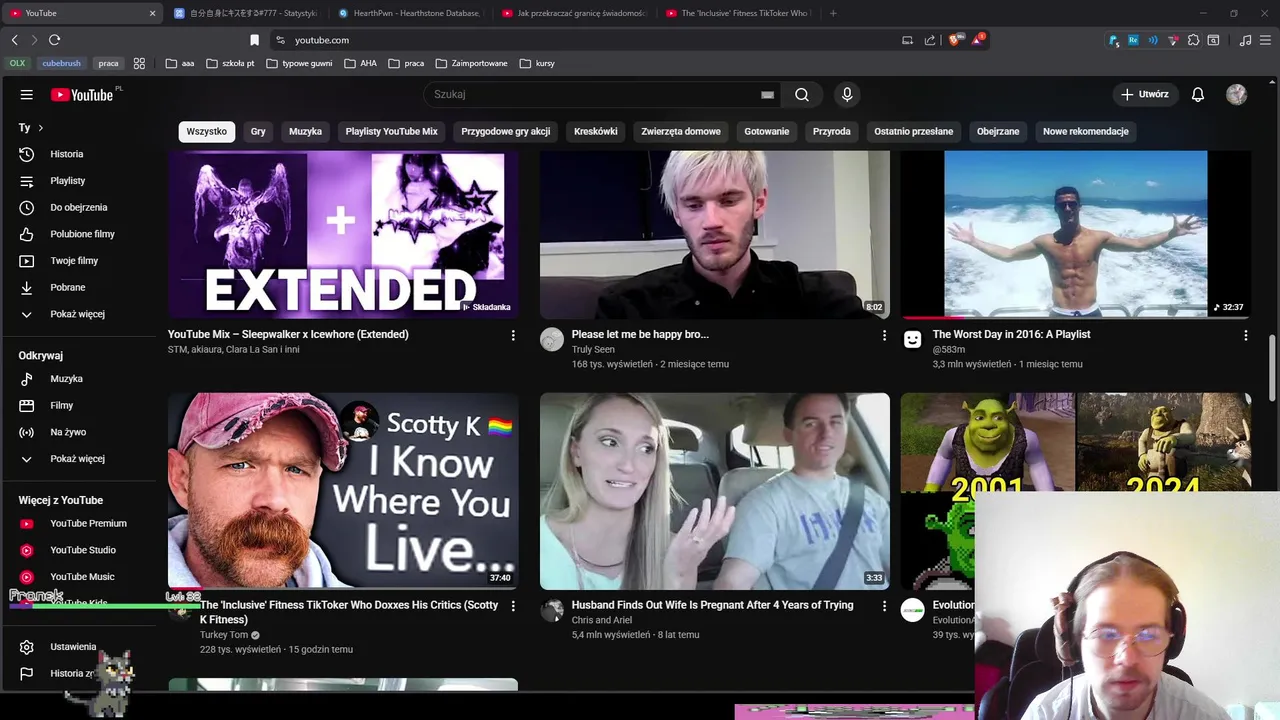Open the Chris and Ariel channel link

602,620
